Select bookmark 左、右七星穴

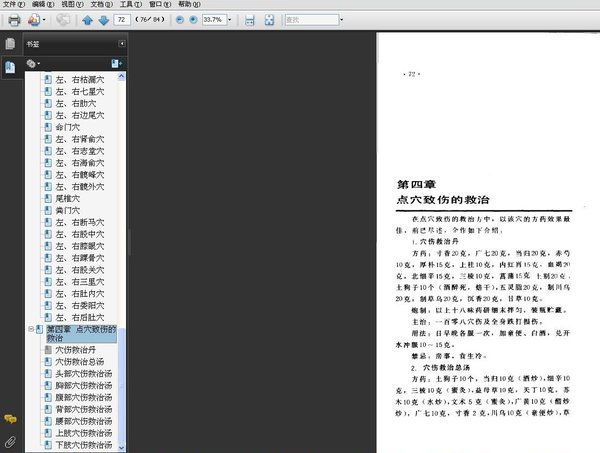[80, 91]
